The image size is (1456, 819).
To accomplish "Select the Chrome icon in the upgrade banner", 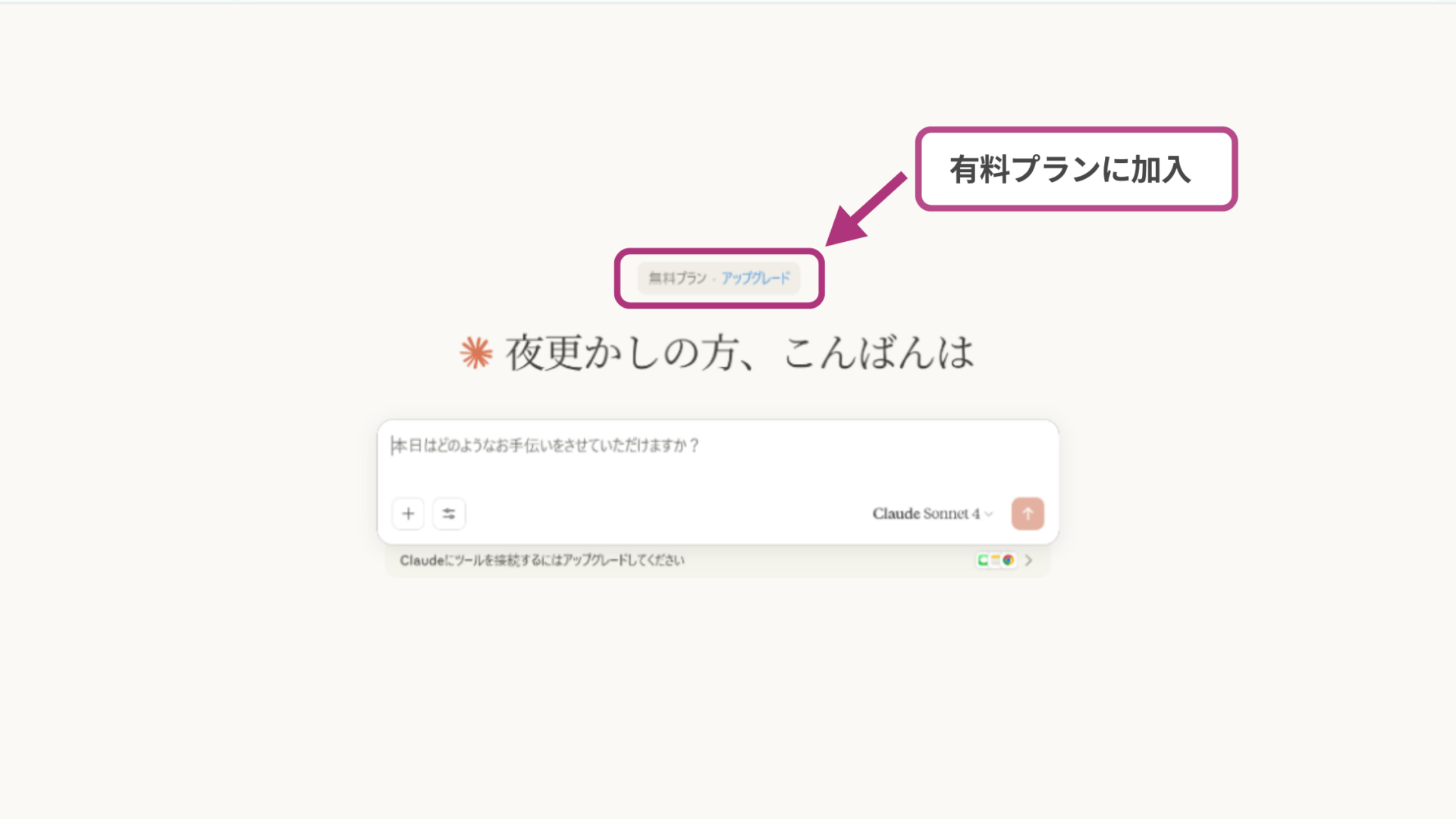I will (1008, 560).
